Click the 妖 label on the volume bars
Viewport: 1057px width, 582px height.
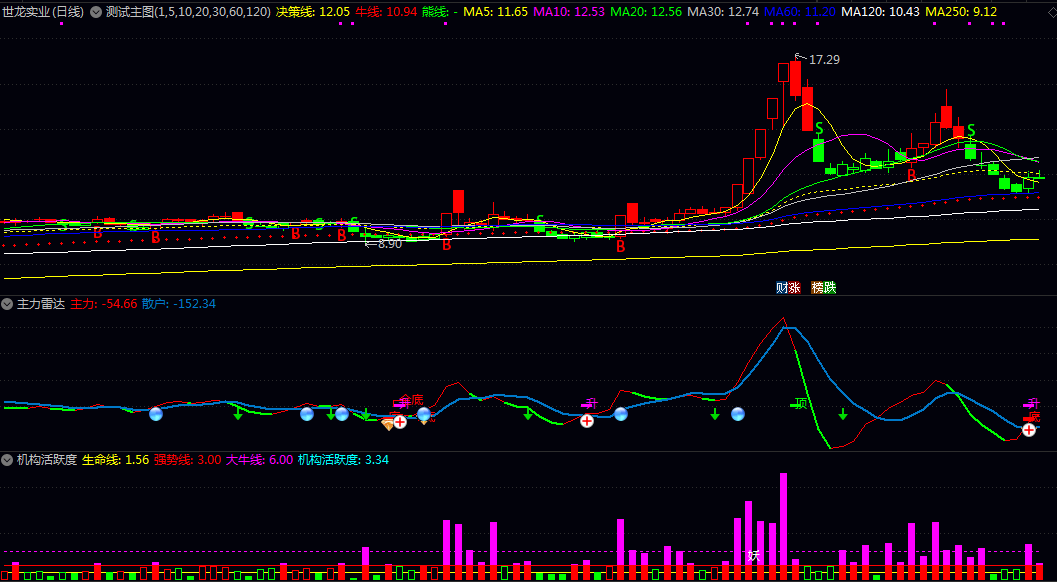coord(754,556)
